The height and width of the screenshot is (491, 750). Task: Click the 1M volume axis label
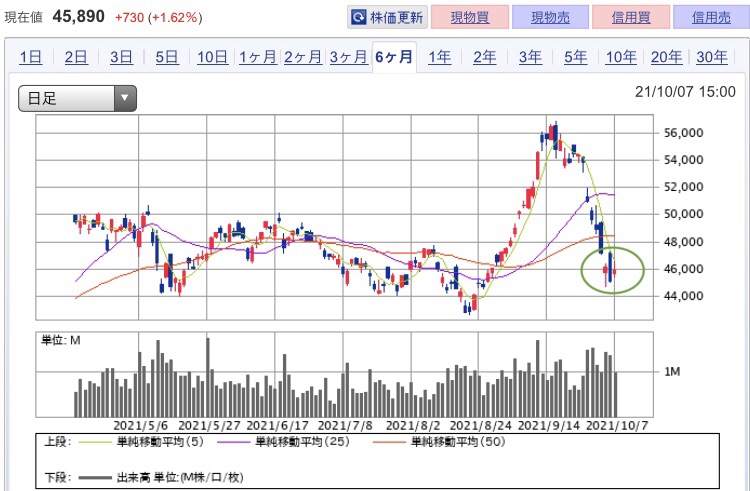(672, 371)
